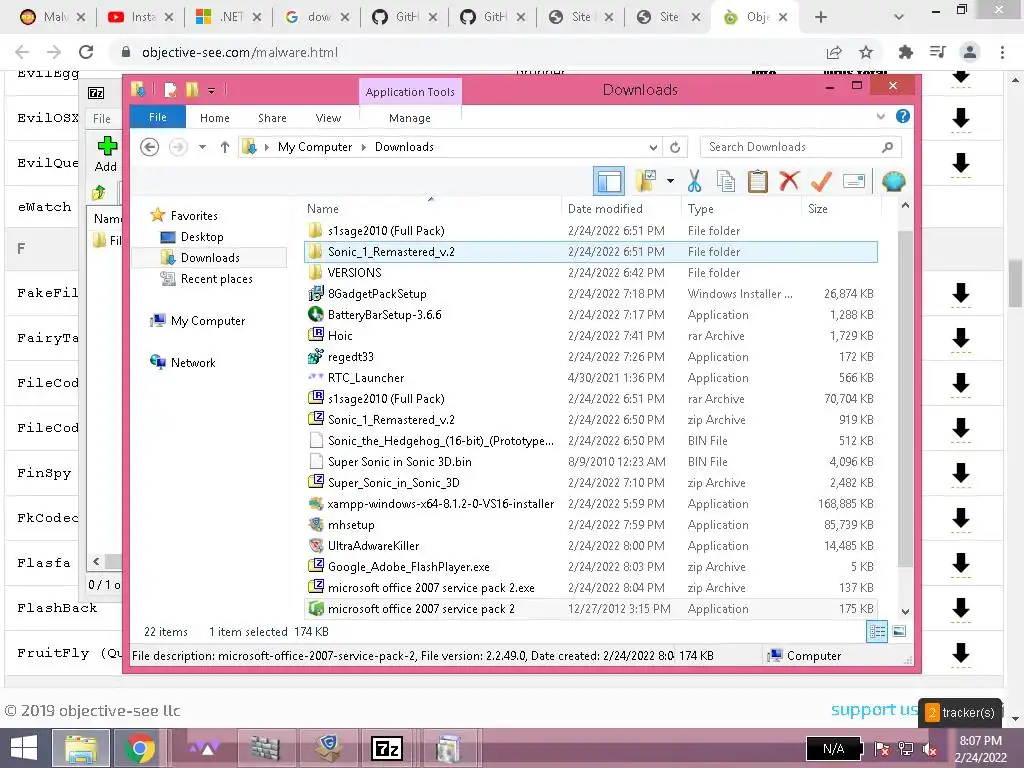Click the file list vertical scrollbar
The width and height of the screenshot is (1024, 768).
[x=904, y=399]
